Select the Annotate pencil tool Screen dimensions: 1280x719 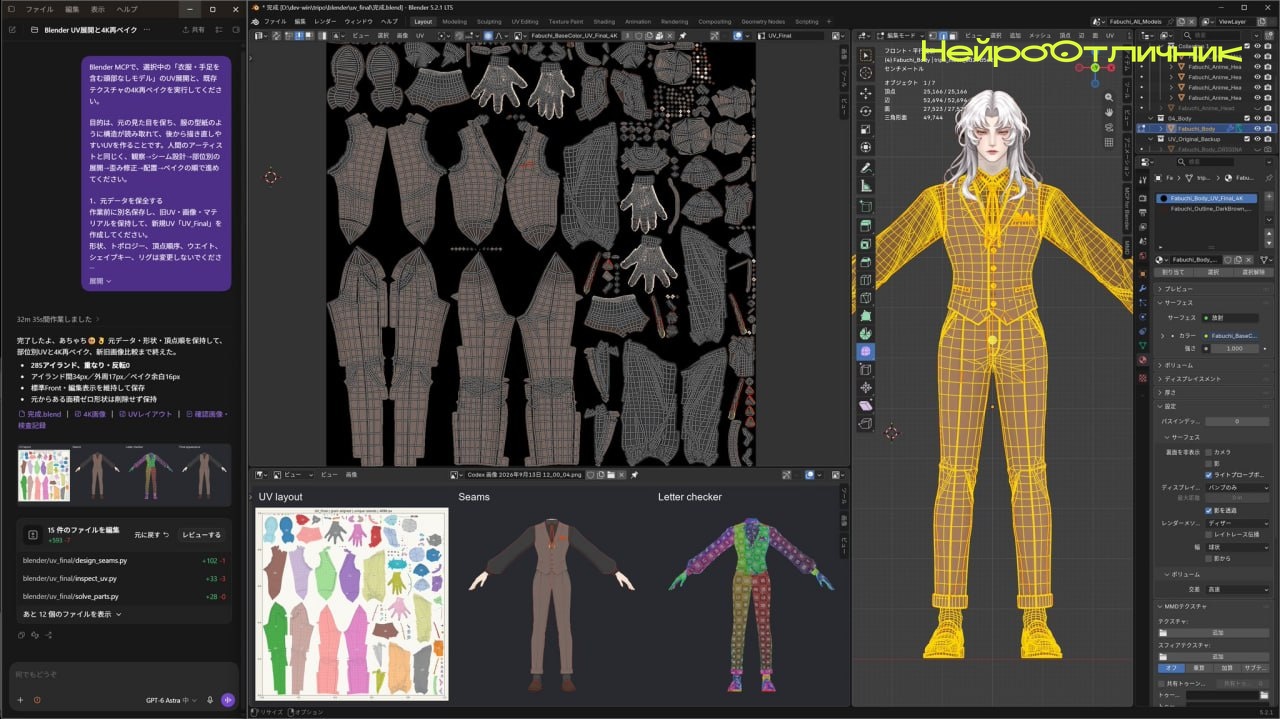click(x=866, y=168)
